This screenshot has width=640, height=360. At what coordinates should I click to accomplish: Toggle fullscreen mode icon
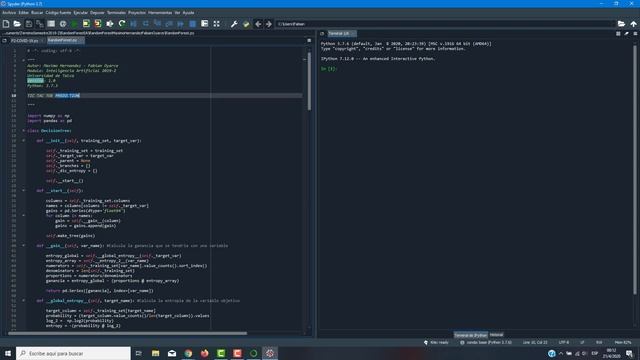coord(216,24)
